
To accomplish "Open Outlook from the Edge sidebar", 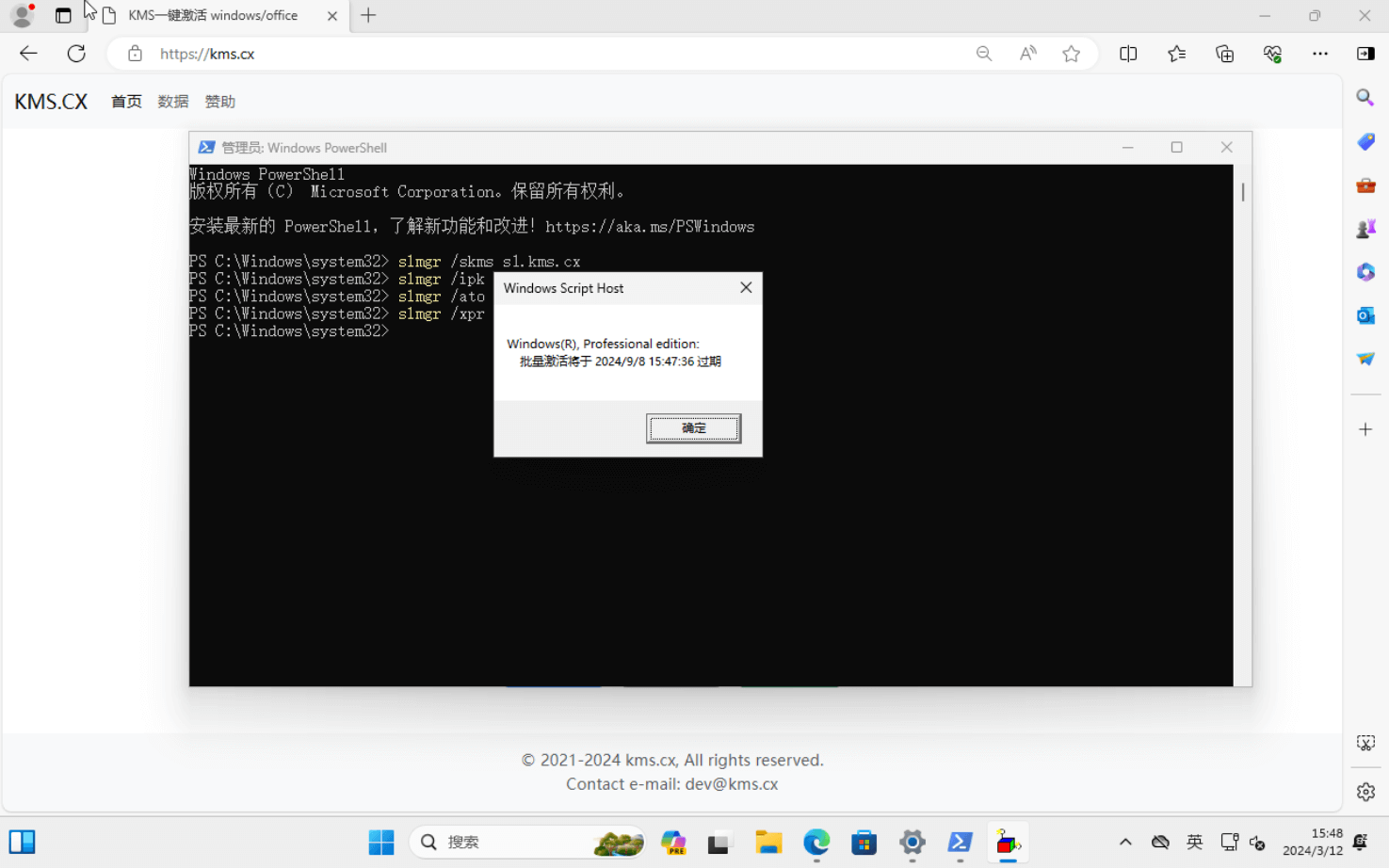I will click(1365, 315).
